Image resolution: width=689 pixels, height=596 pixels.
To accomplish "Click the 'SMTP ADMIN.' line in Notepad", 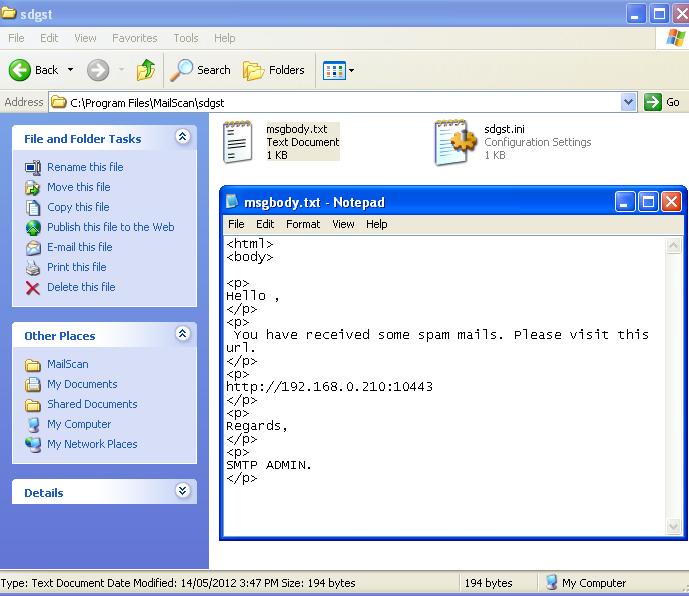I will (269, 465).
